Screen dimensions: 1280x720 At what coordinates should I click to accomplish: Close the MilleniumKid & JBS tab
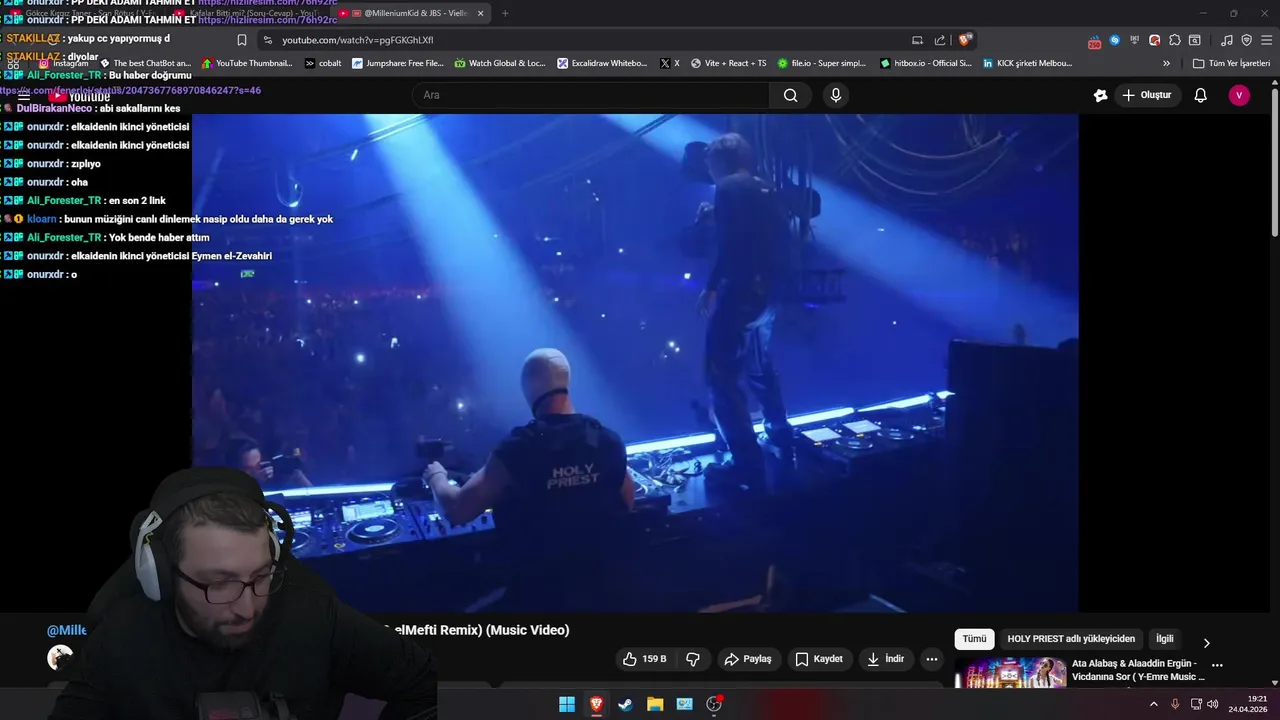tap(480, 13)
